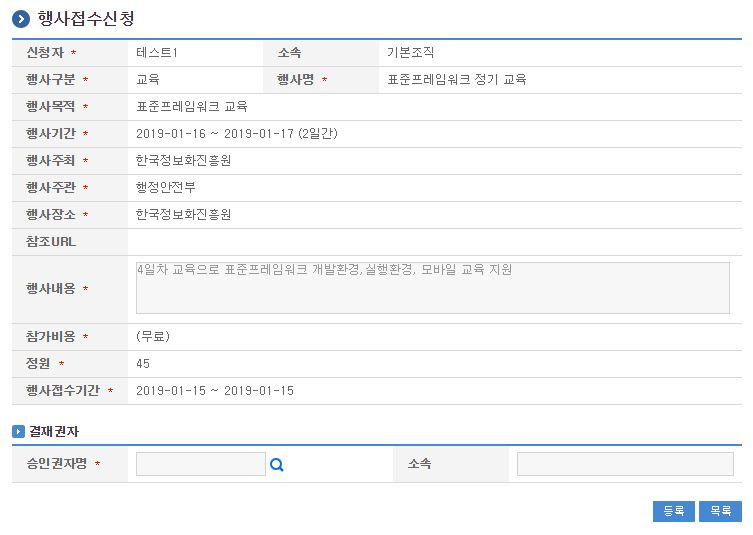The image size is (753, 535).
Task: Click the 결재권자 section heading
Action: point(54,431)
